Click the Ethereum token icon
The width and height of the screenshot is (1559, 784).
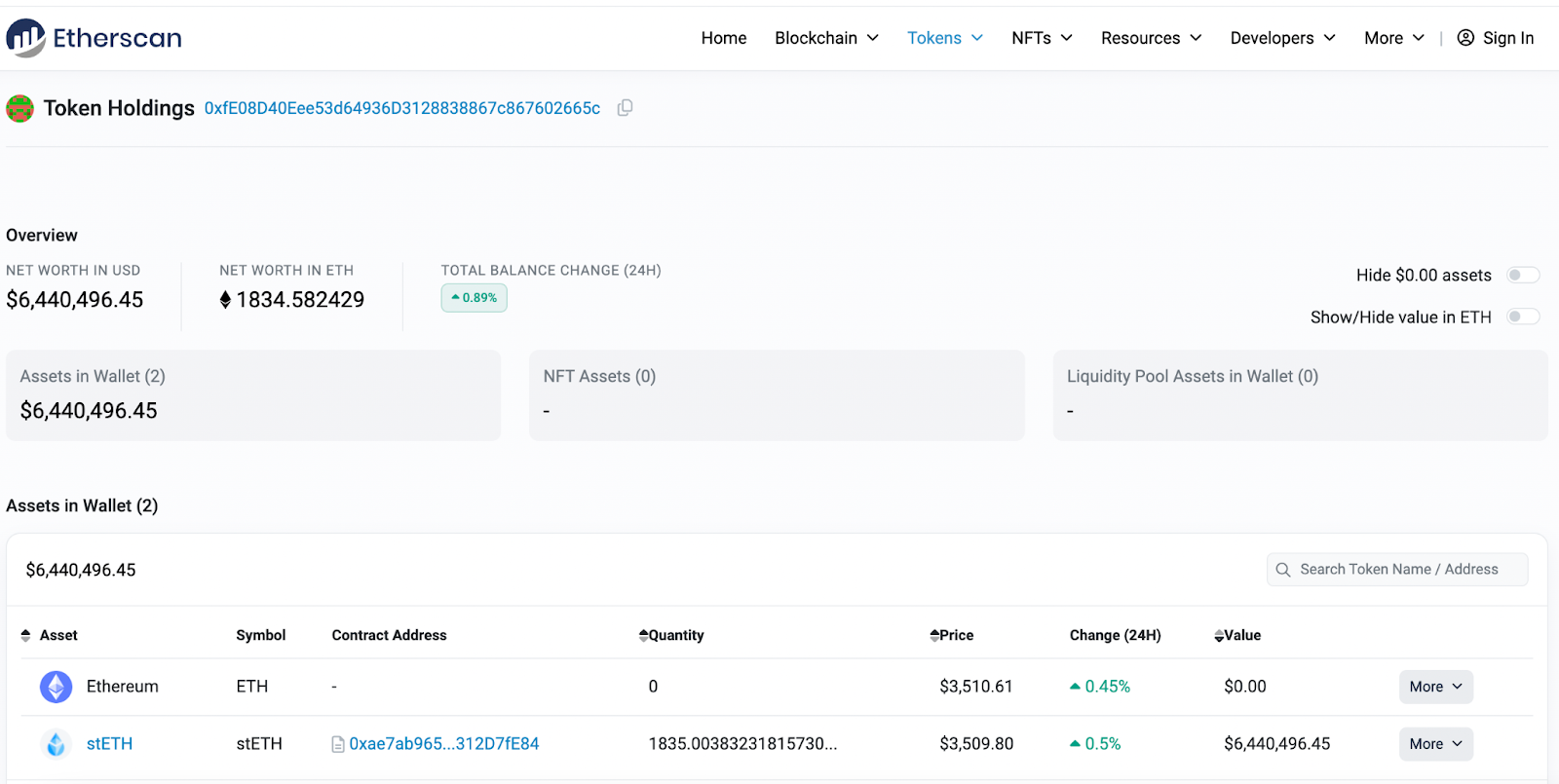coord(57,687)
